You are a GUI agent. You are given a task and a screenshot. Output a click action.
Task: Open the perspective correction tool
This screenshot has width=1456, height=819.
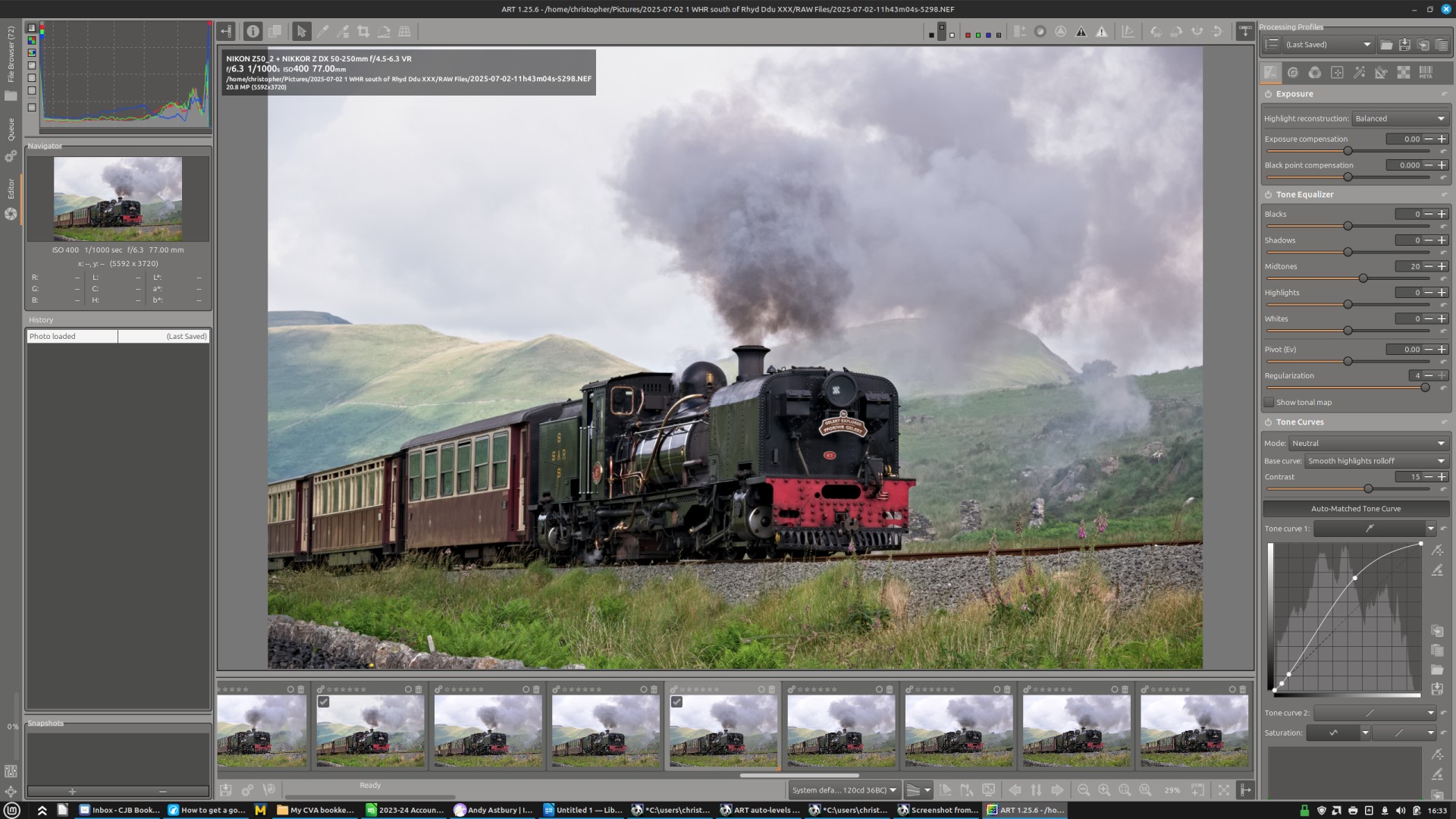pyautogui.click(x=404, y=31)
